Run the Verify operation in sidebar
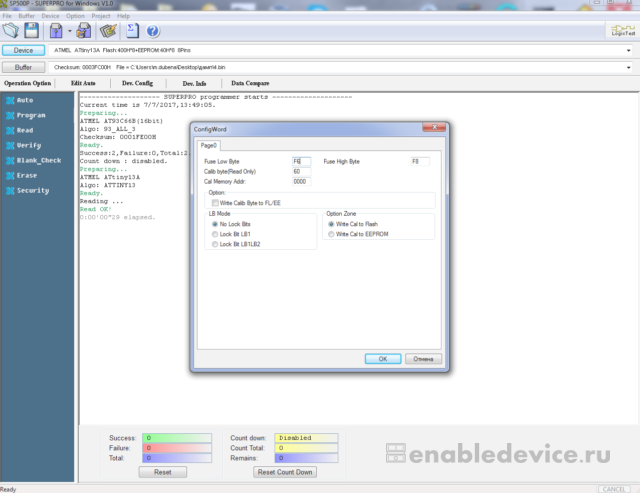This screenshot has width=640, height=493. [x=24, y=145]
